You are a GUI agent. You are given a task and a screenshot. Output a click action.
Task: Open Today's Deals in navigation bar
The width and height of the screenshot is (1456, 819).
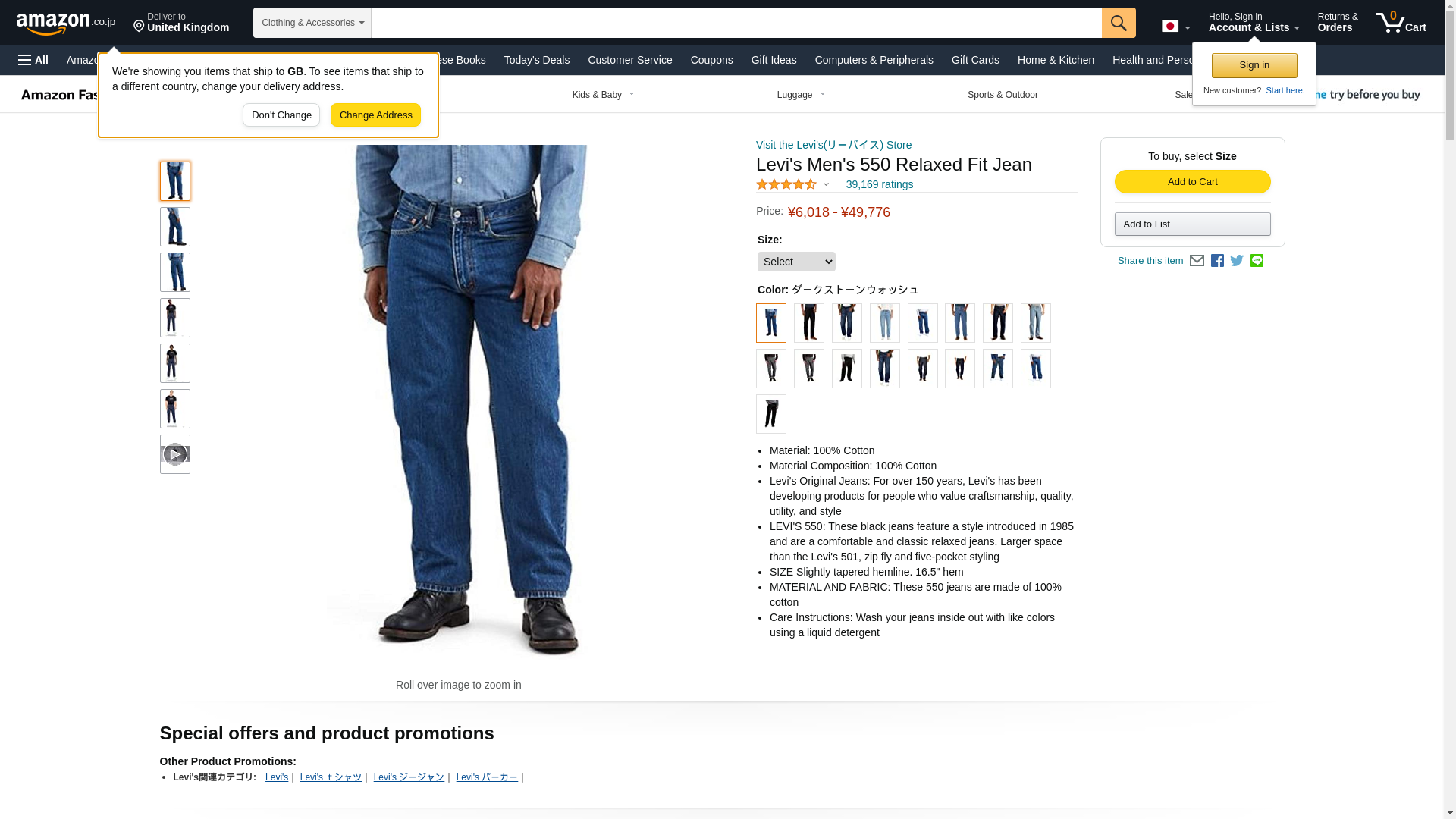537,60
